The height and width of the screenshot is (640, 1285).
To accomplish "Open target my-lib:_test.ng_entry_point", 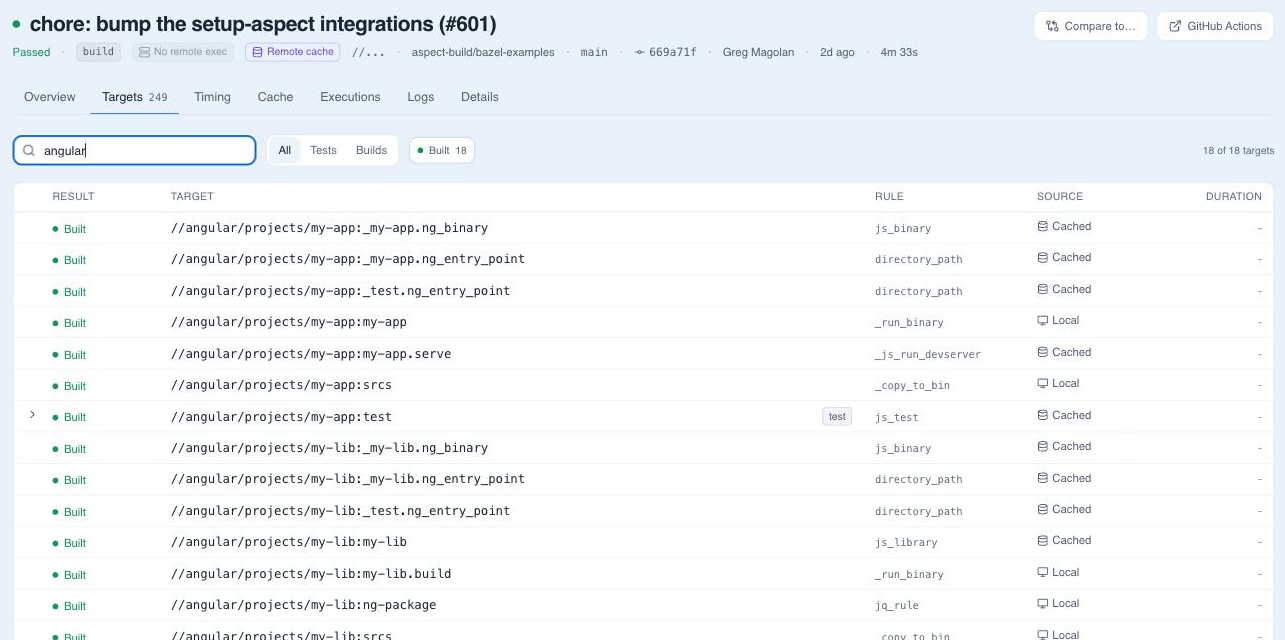I will tap(340, 511).
